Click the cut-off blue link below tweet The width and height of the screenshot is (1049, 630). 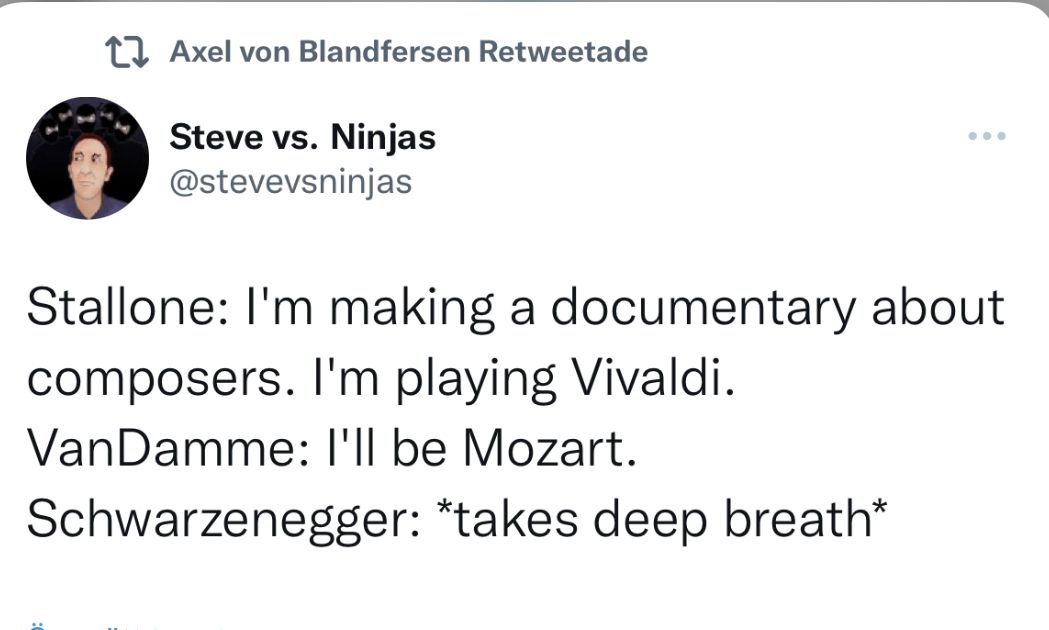coord(120,625)
